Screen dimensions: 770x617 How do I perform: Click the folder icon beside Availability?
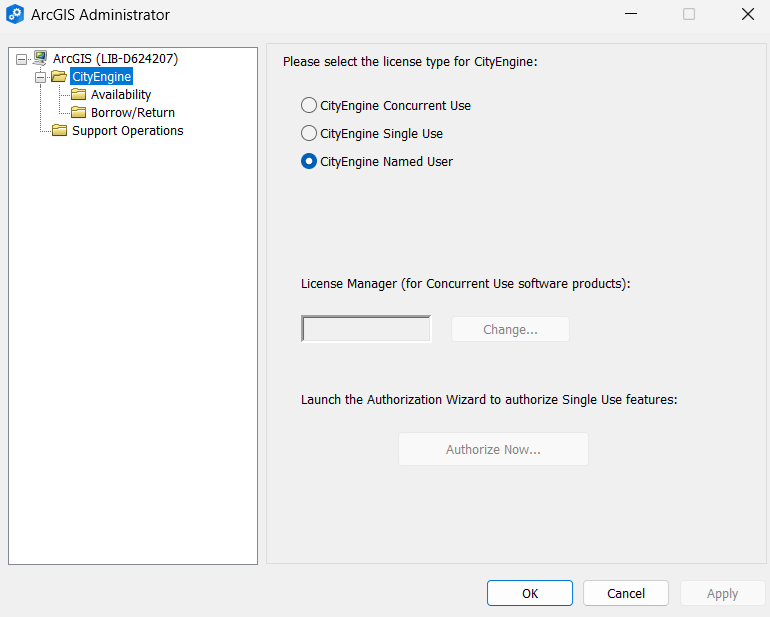tap(78, 95)
